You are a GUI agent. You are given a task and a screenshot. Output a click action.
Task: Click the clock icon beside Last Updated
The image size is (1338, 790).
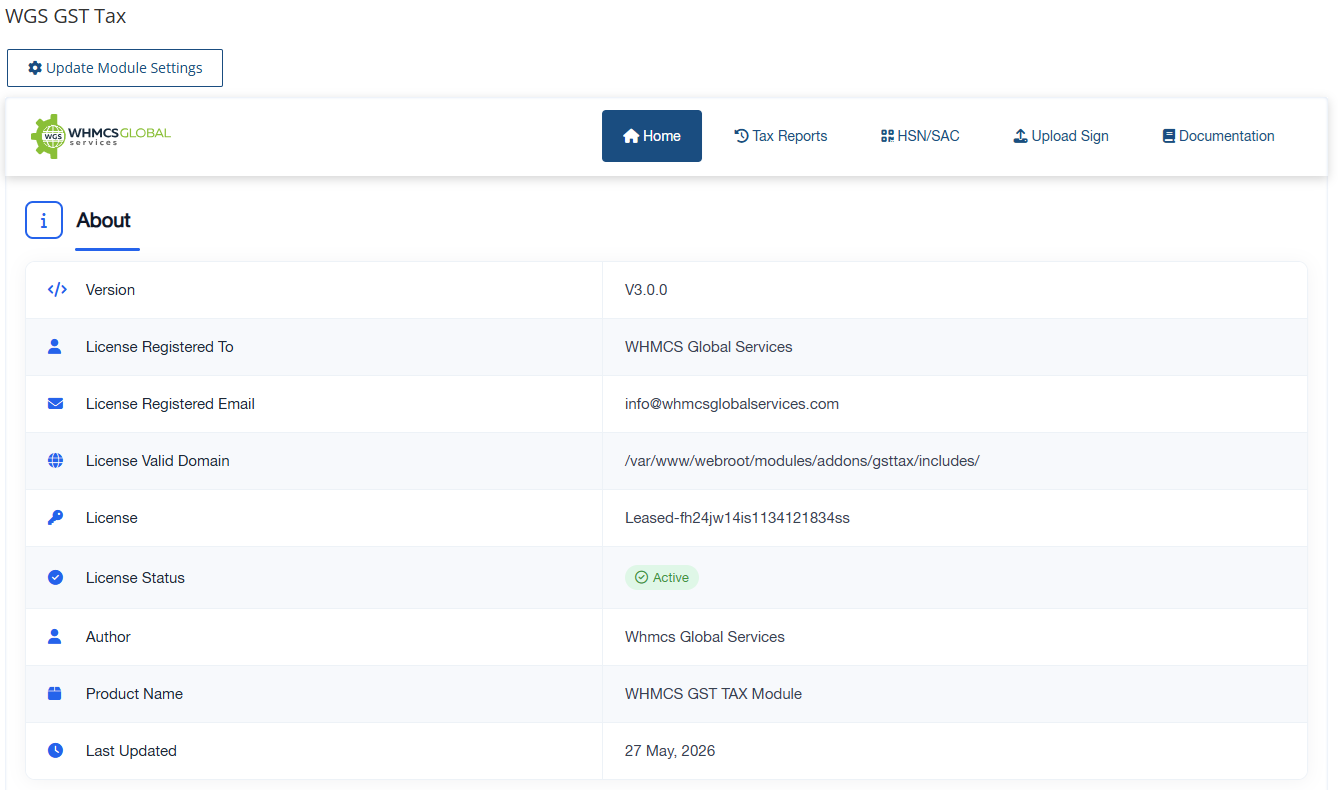[x=55, y=751]
